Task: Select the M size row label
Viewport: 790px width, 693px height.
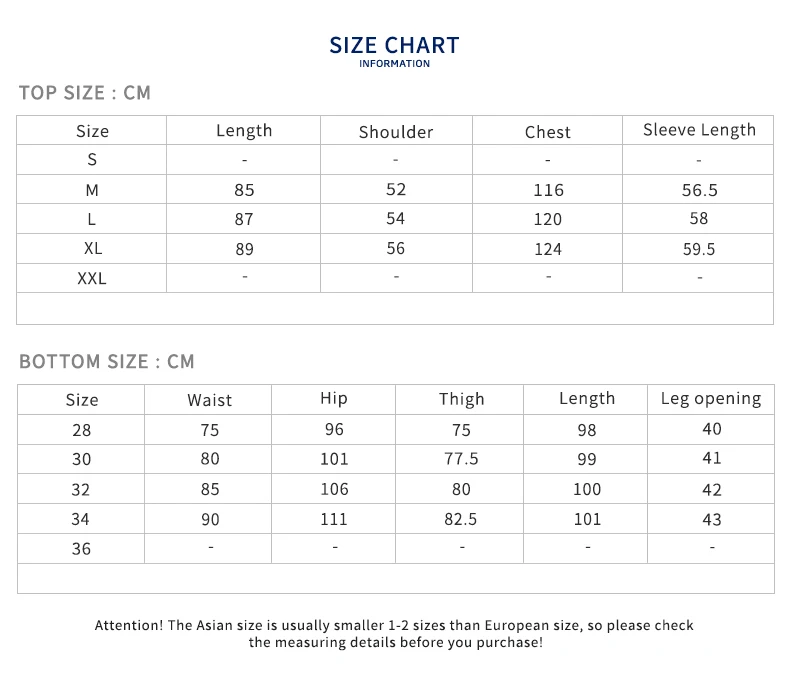Action: [x=92, y=190]
